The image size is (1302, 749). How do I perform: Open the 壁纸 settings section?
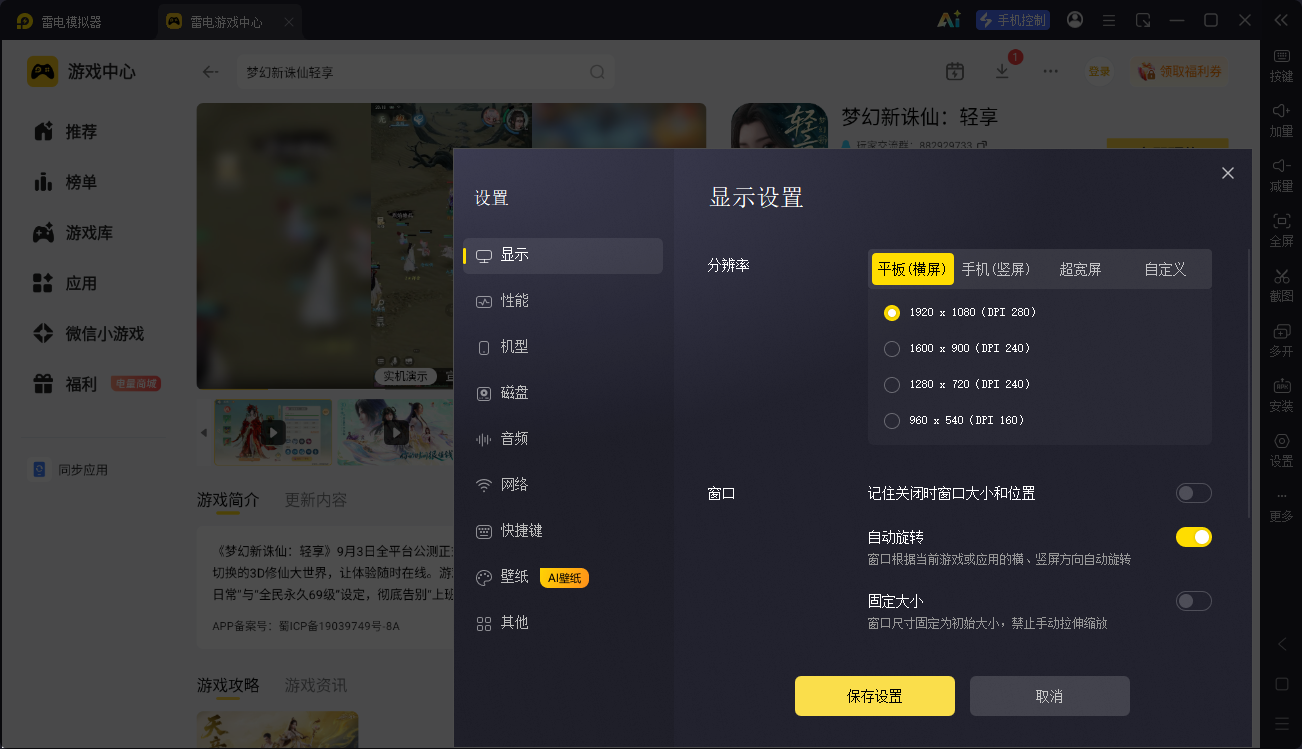coord(563,577)
